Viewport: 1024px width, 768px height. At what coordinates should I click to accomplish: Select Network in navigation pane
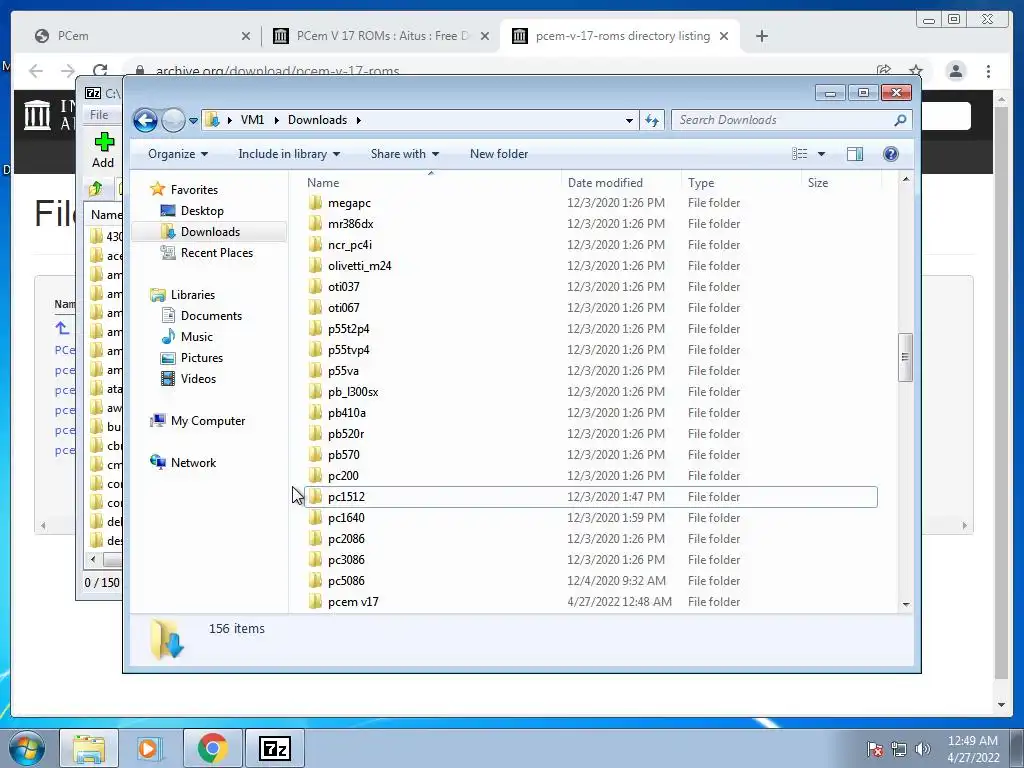point(193,463)
